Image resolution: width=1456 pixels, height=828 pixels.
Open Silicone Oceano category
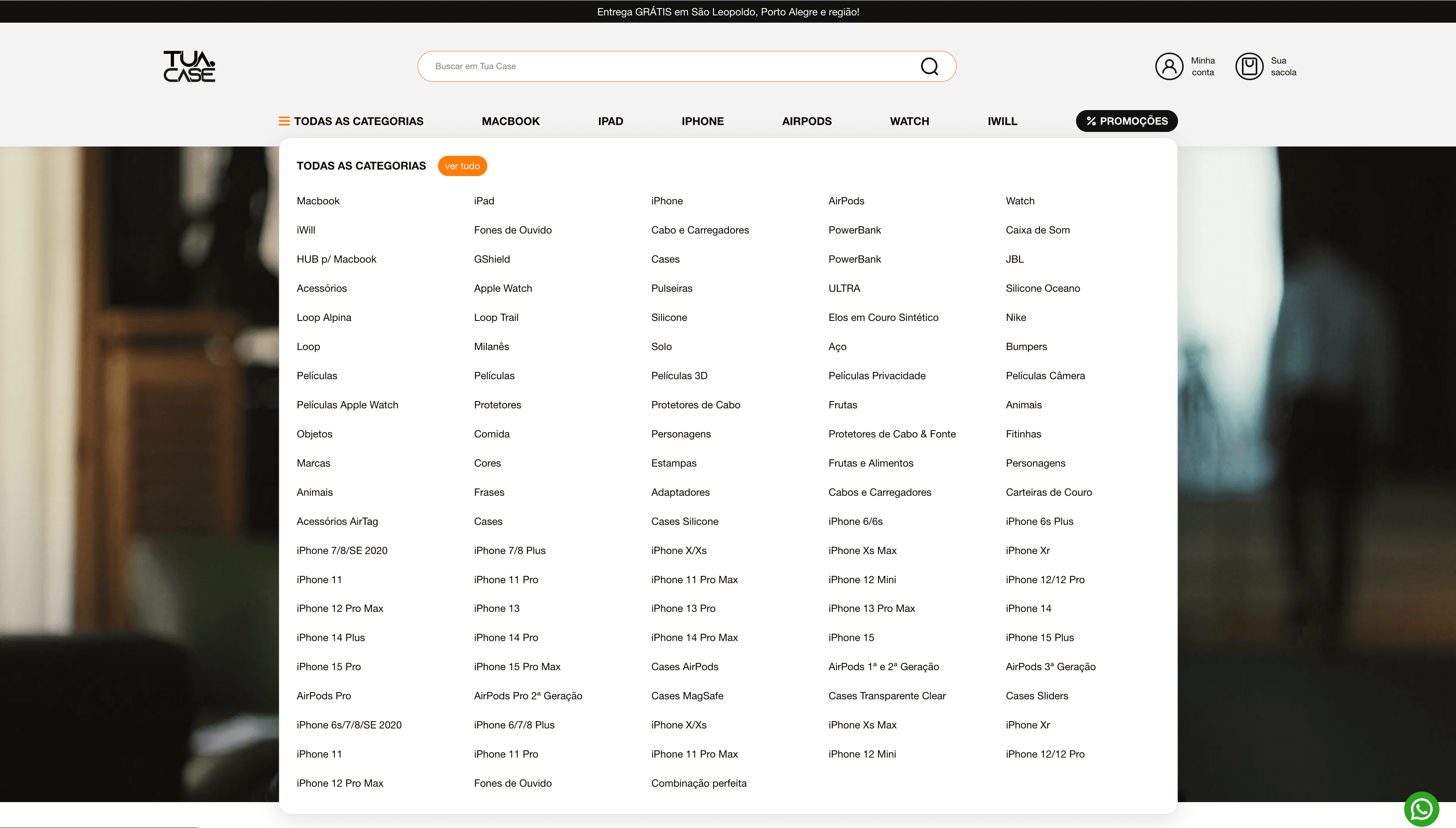(1043, 288)
